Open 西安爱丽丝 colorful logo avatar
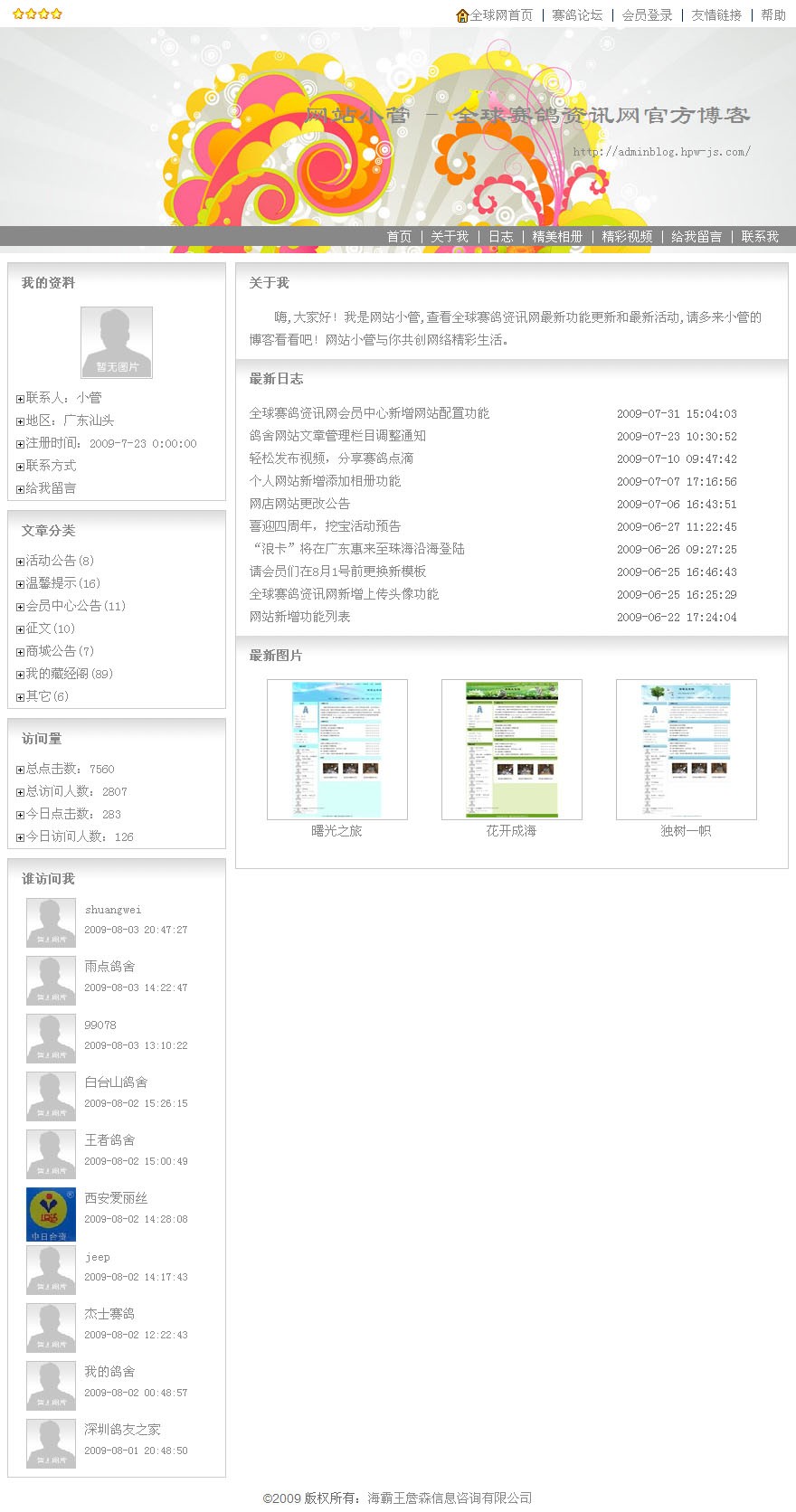Viewport: 796px width, 1512px height. point(52,1214)
